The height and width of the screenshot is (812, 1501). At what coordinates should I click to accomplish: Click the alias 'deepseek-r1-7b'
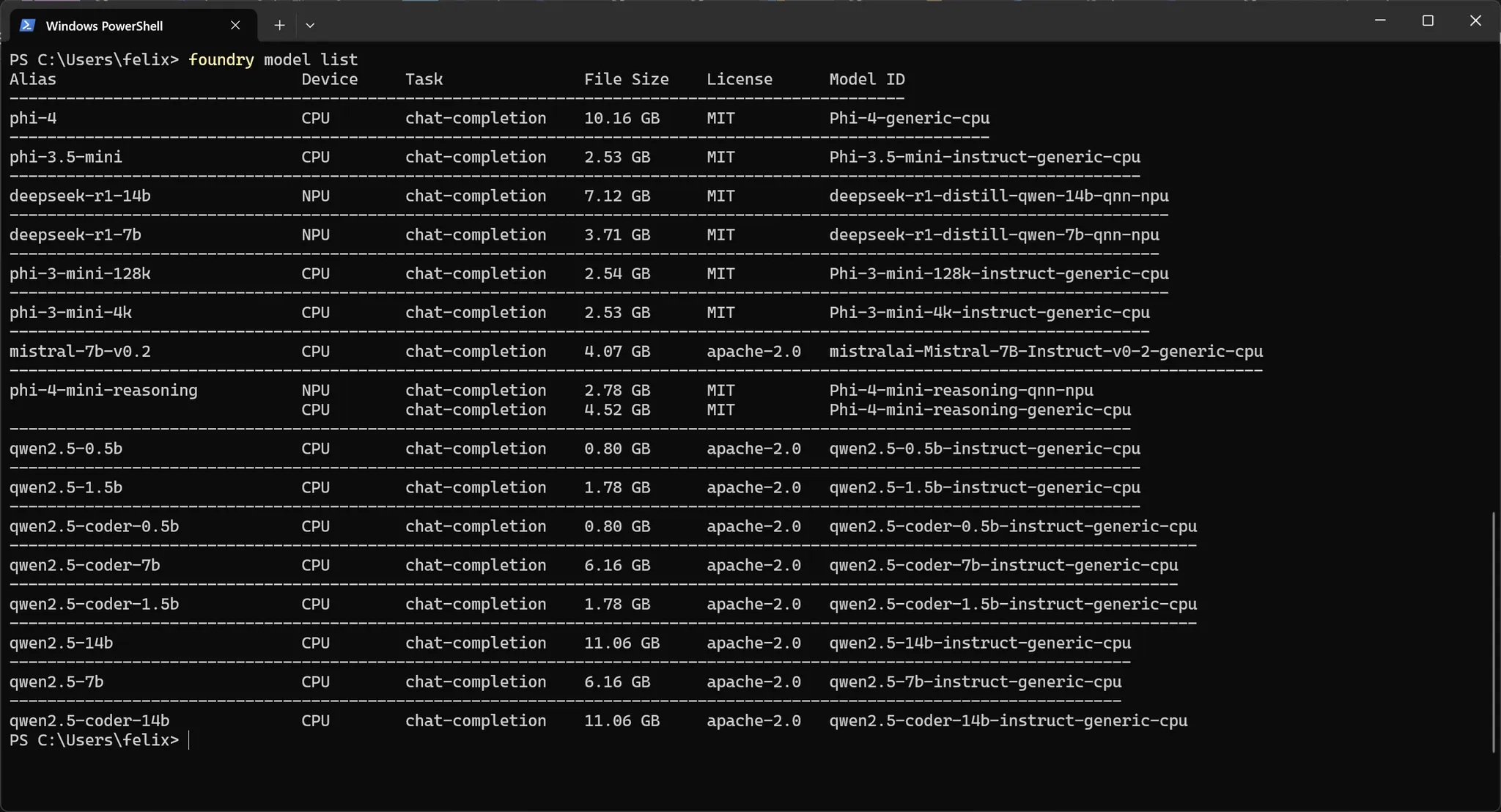click(75, 235)
